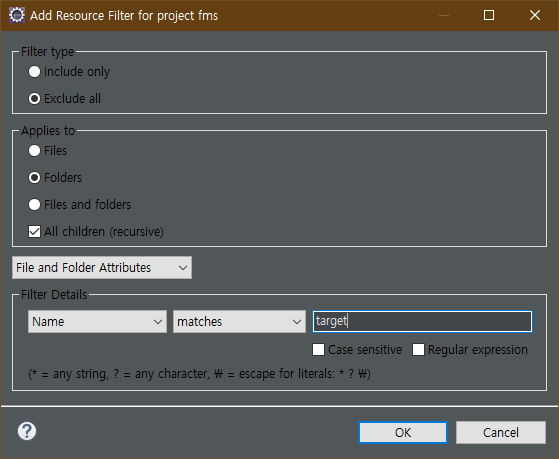Maximize the Add Resource Filter dialog
Viewport: 559px width, 459px height.
(x=489, y=15)
